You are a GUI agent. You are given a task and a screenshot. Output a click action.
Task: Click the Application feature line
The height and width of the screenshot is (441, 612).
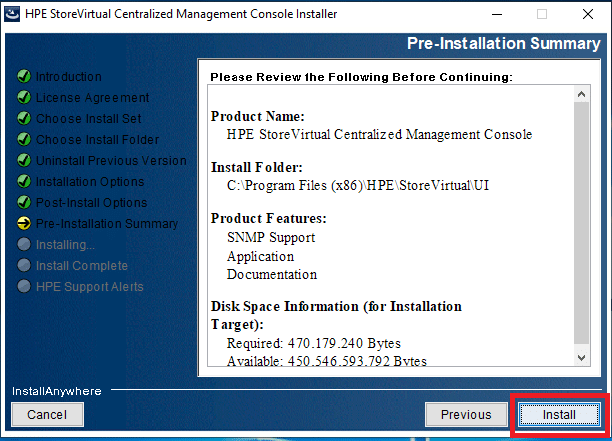click(x=260, y=256)
